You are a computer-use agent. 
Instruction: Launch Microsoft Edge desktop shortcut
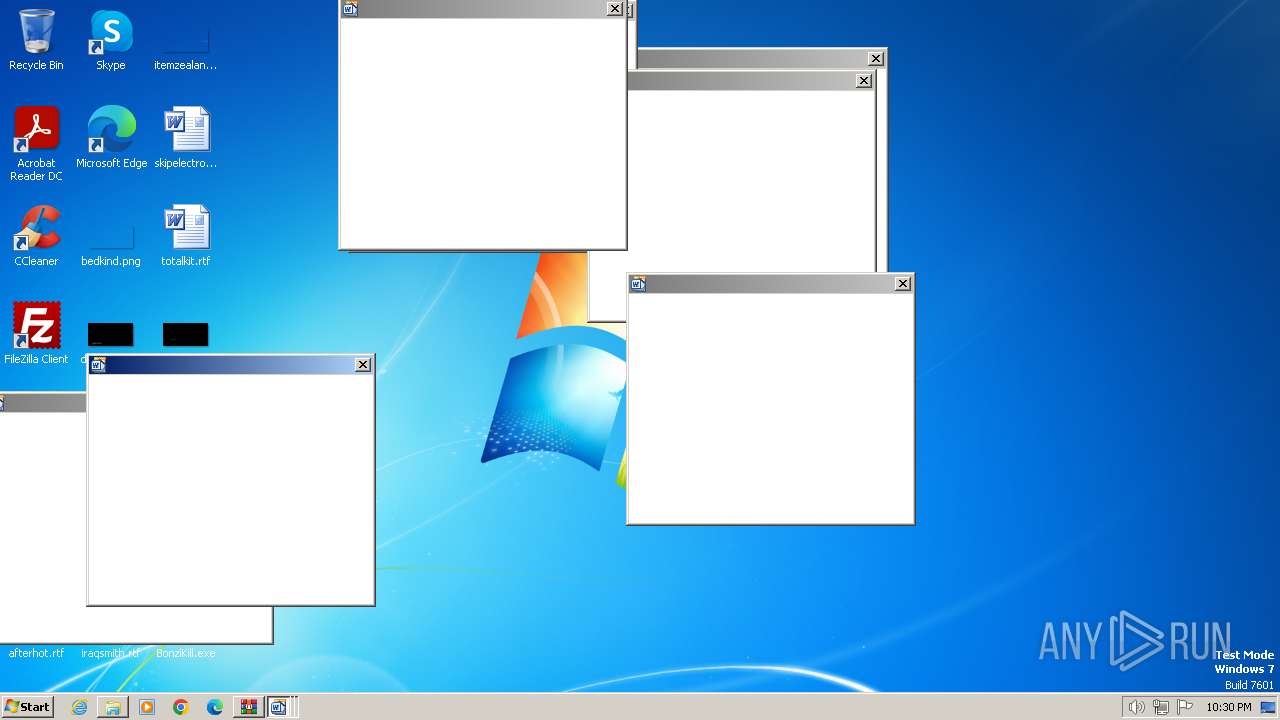[x=111, y=138]
